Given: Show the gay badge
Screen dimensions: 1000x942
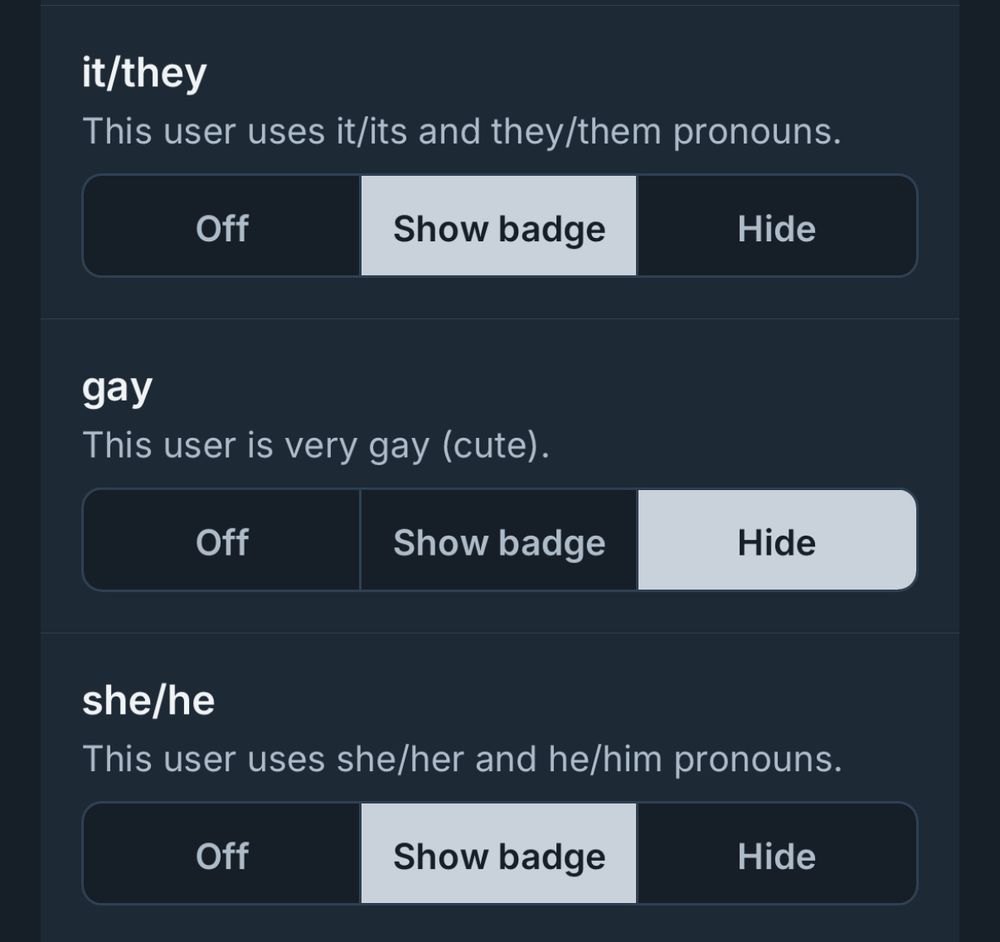Looking at the screenshot, I should pyautogui.click(x=498, y=541).
